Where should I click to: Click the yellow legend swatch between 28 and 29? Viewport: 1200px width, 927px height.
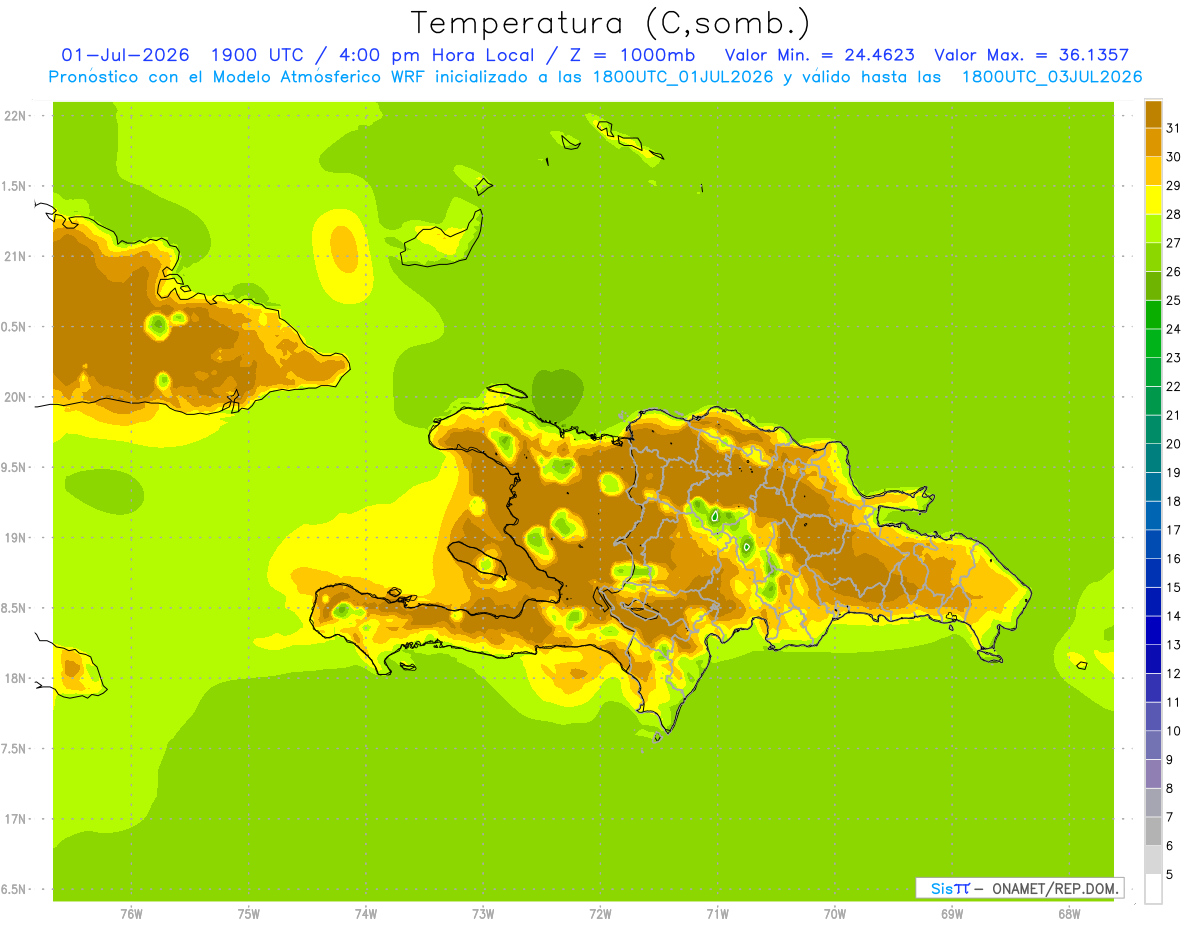click(x=1153, y=200)
